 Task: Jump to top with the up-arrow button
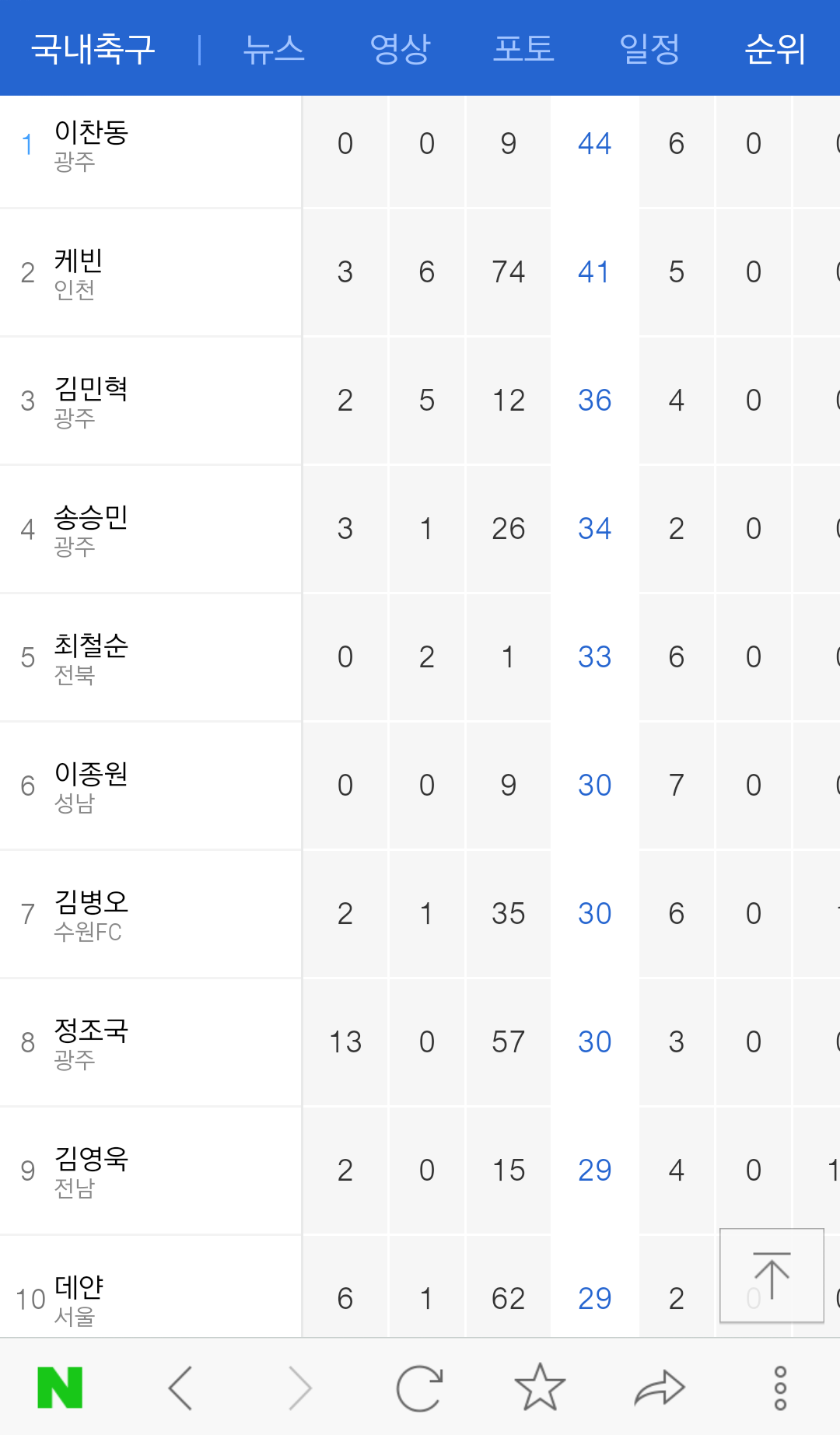[772, 1276]
